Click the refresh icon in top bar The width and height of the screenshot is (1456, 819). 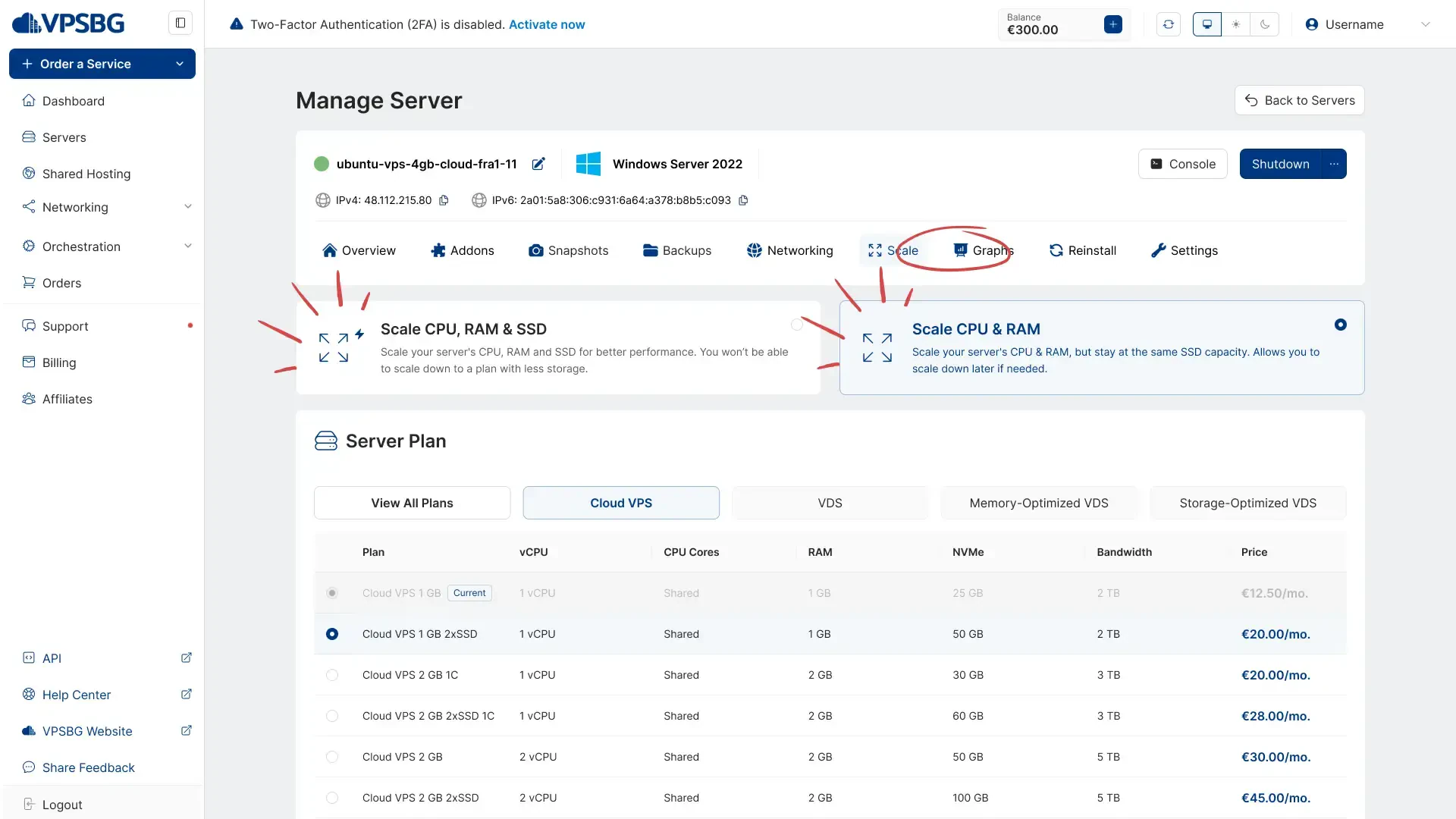pyautogui.click(x=1169, y=24)
